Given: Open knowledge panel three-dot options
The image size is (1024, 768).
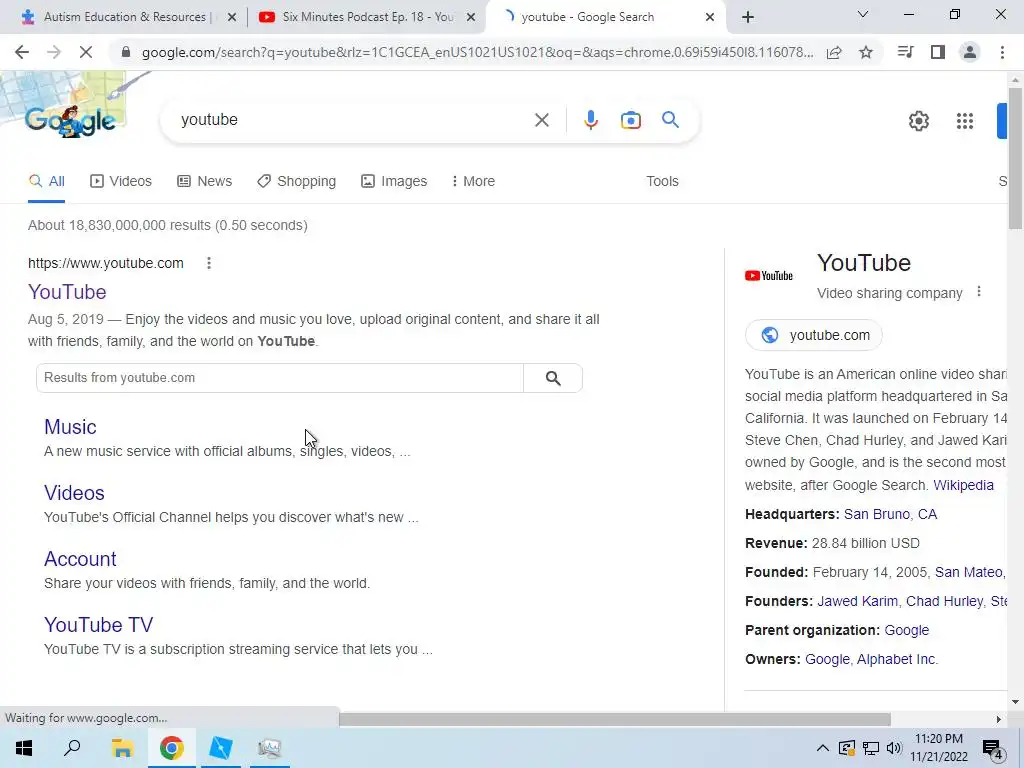Looking at the screenshot, I should coord(978,292).
